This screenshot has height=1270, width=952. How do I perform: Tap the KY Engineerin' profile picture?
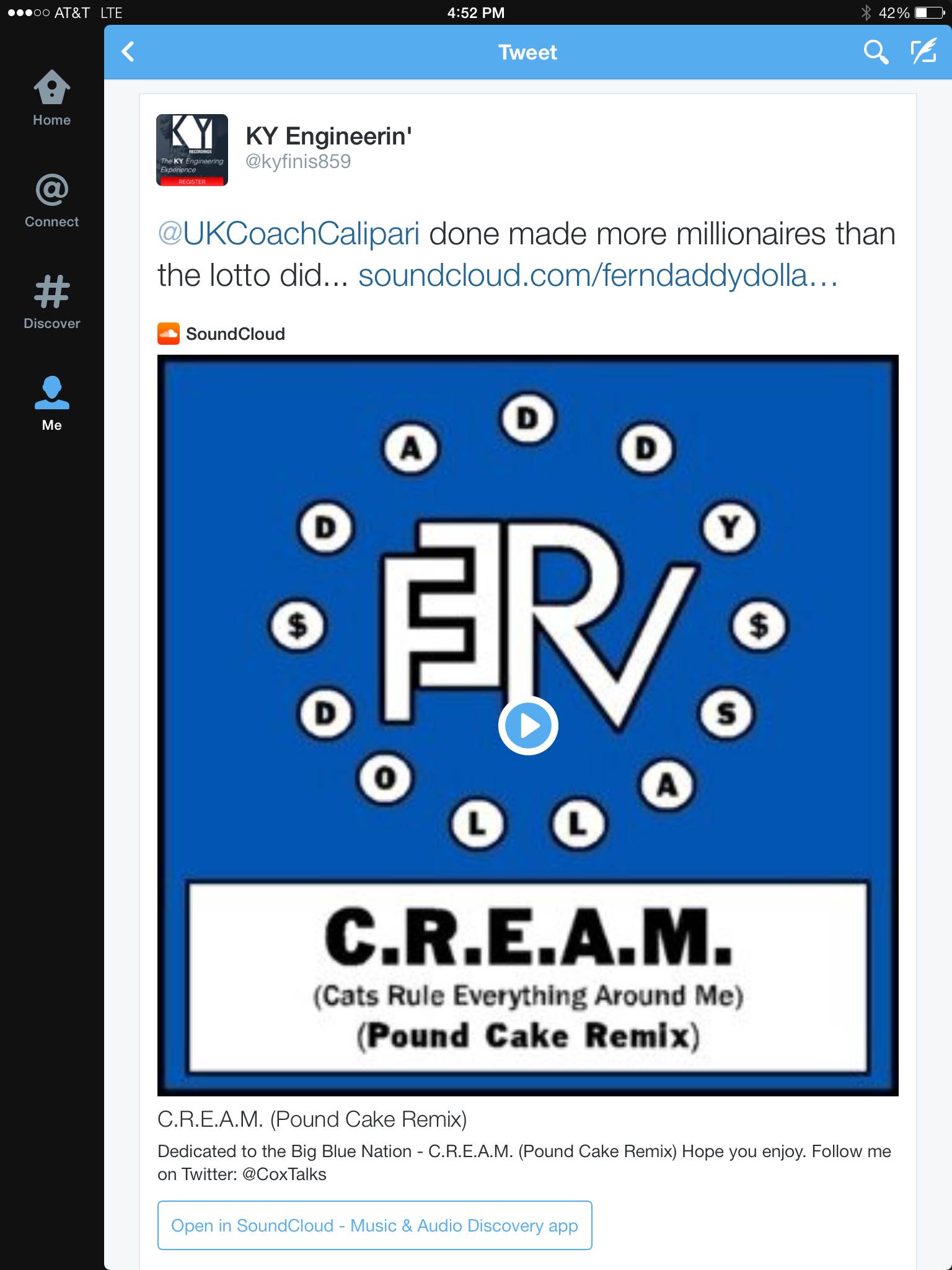pos(192,150)
